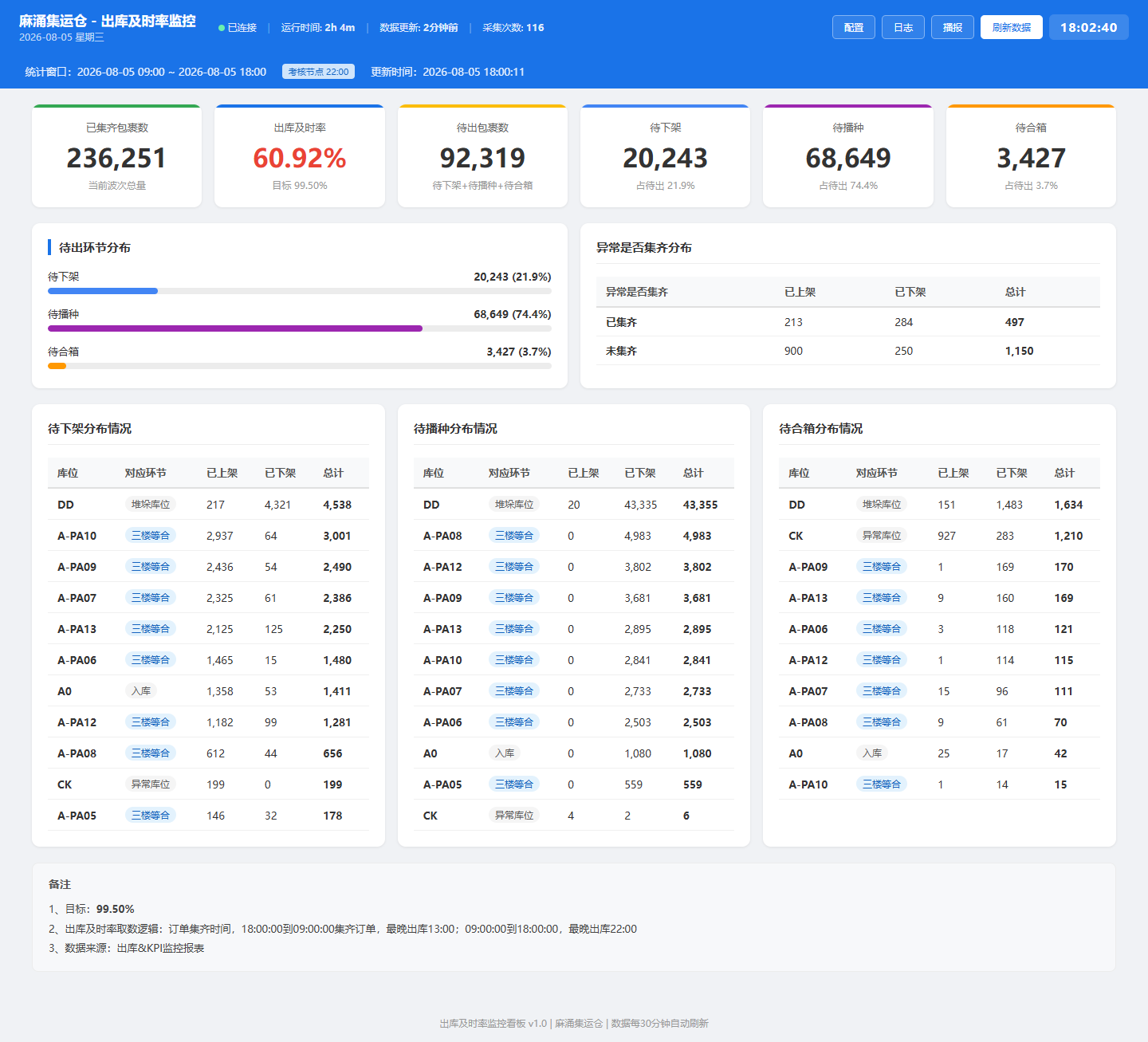The width and height of the screenshot is (1148, 1042).
Task: Click the 播报 broadcast button
Action: [x=953, y=27]
